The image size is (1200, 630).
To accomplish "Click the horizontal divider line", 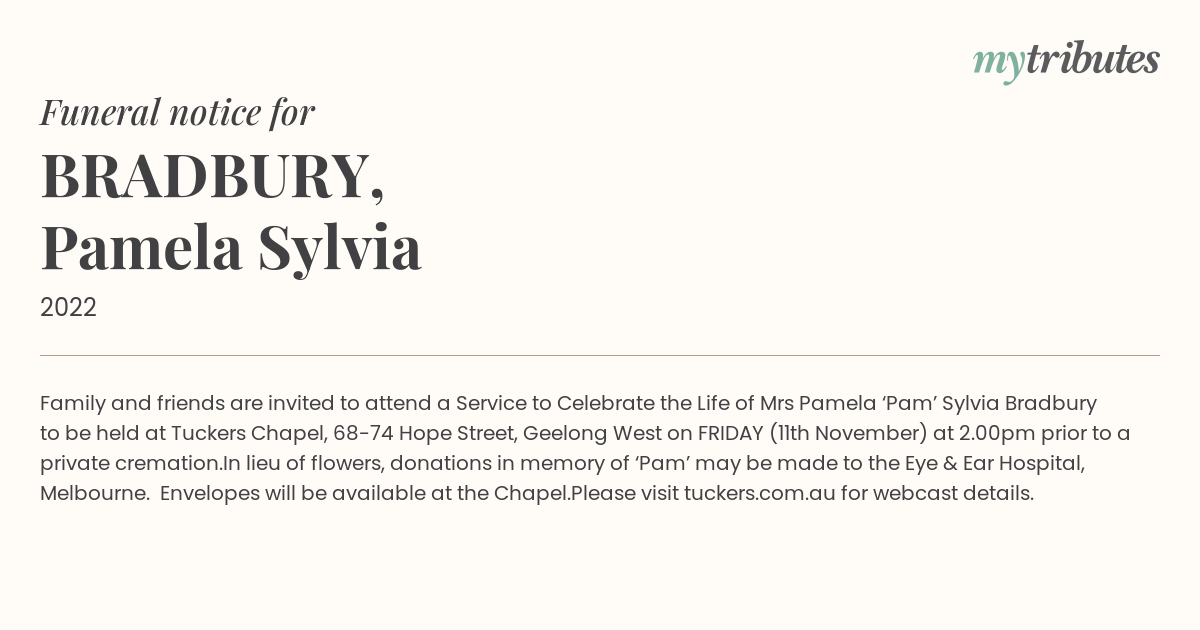I will (600, 355).
